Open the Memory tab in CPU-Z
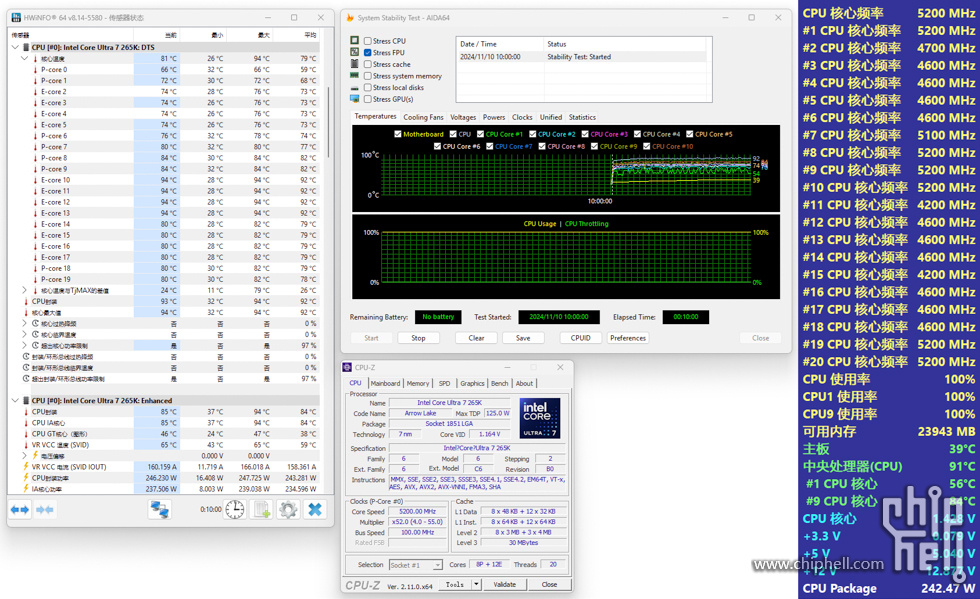The image size is (980, 599). pos(418,383)
